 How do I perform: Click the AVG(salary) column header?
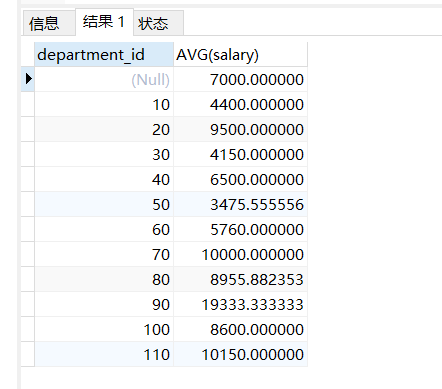click(240, 54)
